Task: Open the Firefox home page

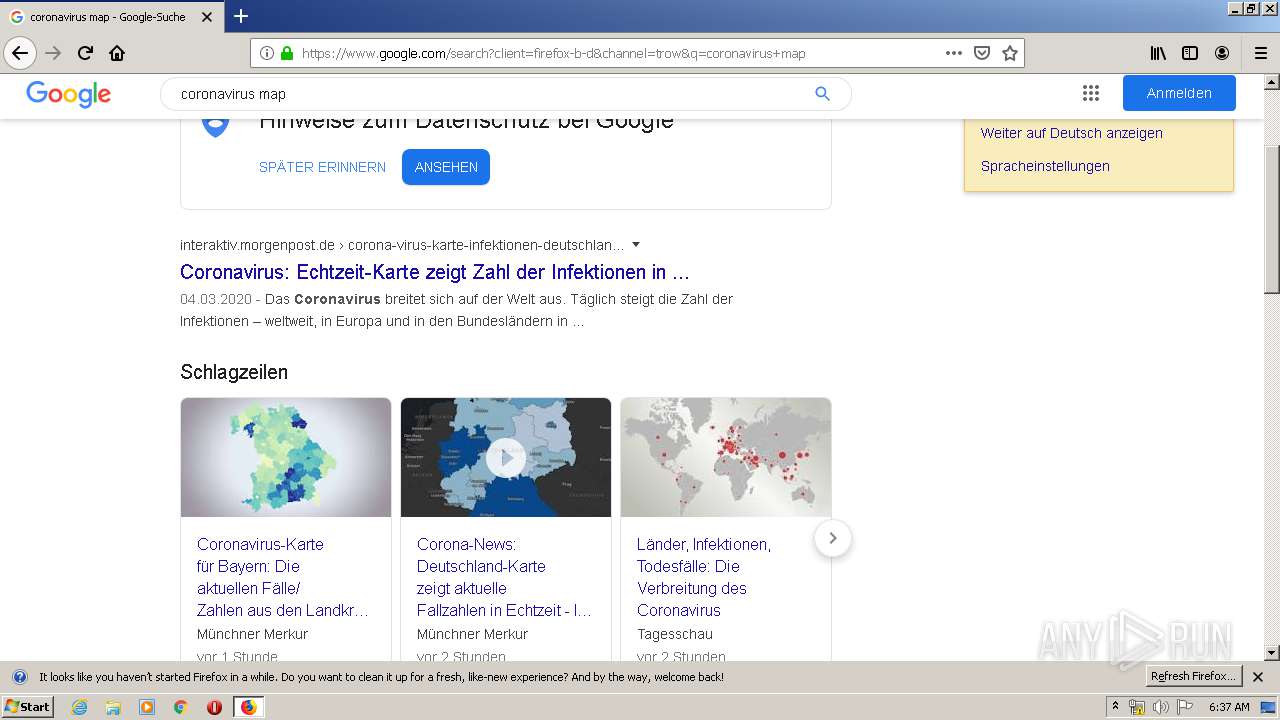Action: [x=117, y=53]
